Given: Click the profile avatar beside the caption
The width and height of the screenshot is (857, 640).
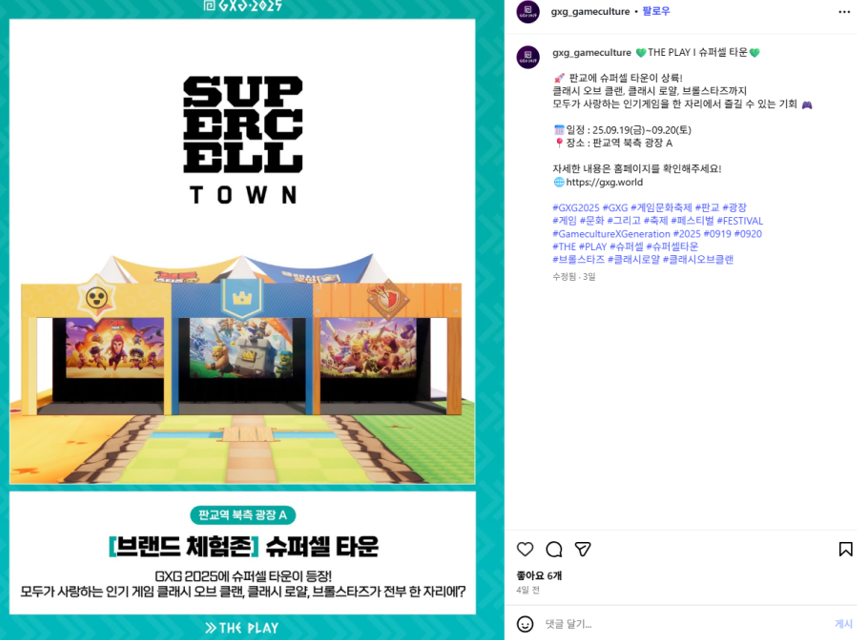Looking at the screenshot, I should click(x=528, y=56).
